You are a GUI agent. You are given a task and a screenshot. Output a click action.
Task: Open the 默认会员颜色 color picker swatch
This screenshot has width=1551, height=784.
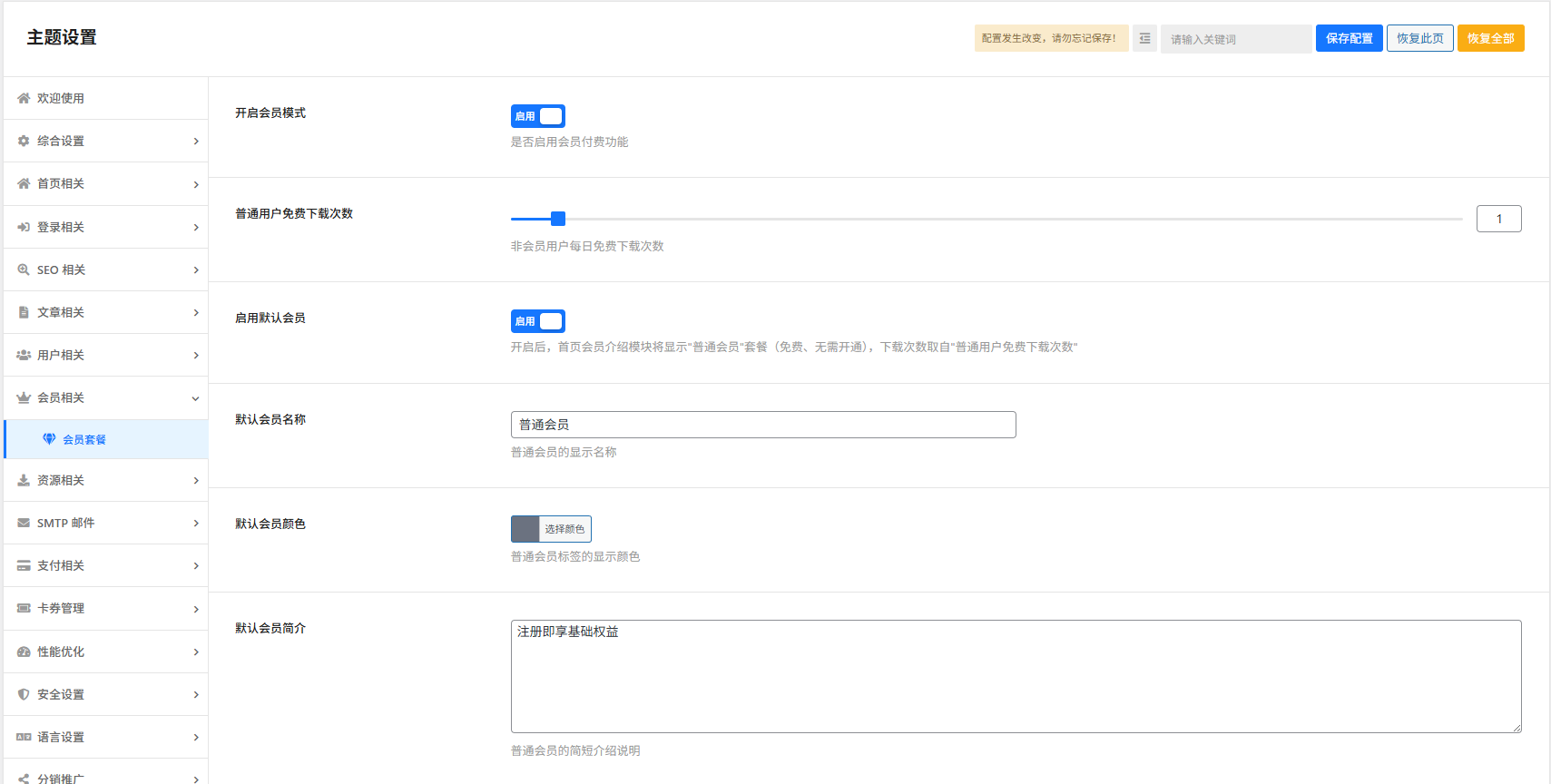point(525,529)
